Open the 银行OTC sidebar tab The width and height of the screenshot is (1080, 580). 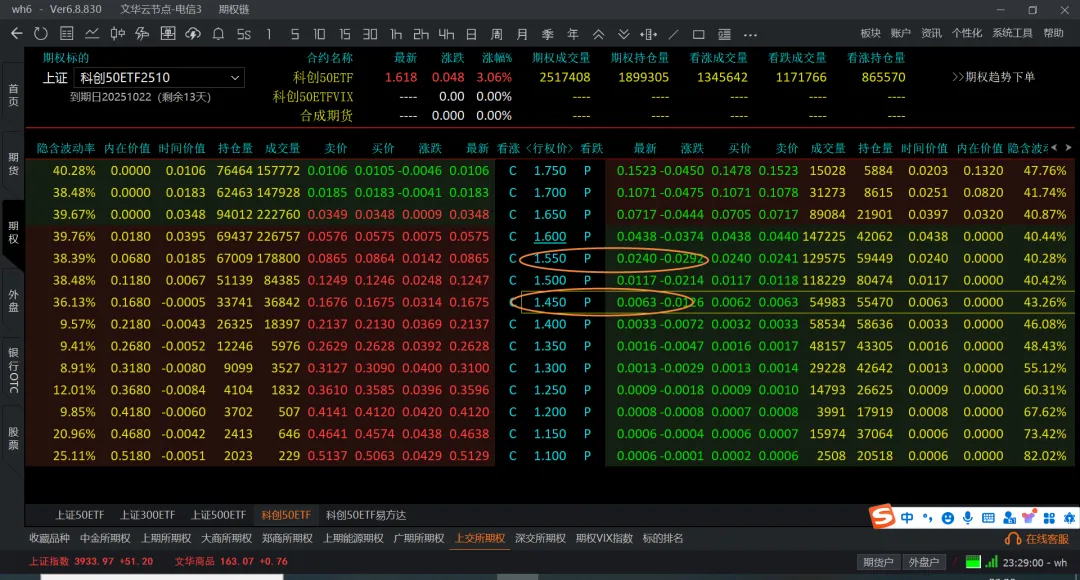(13, 370)
